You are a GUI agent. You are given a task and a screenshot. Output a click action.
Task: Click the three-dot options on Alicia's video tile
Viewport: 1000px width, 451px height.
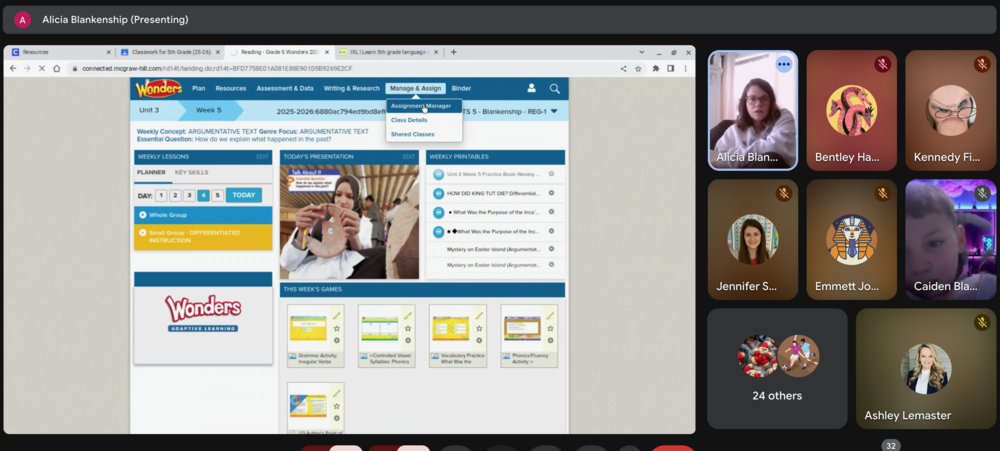pyautogui.click(x=783, y=64)
